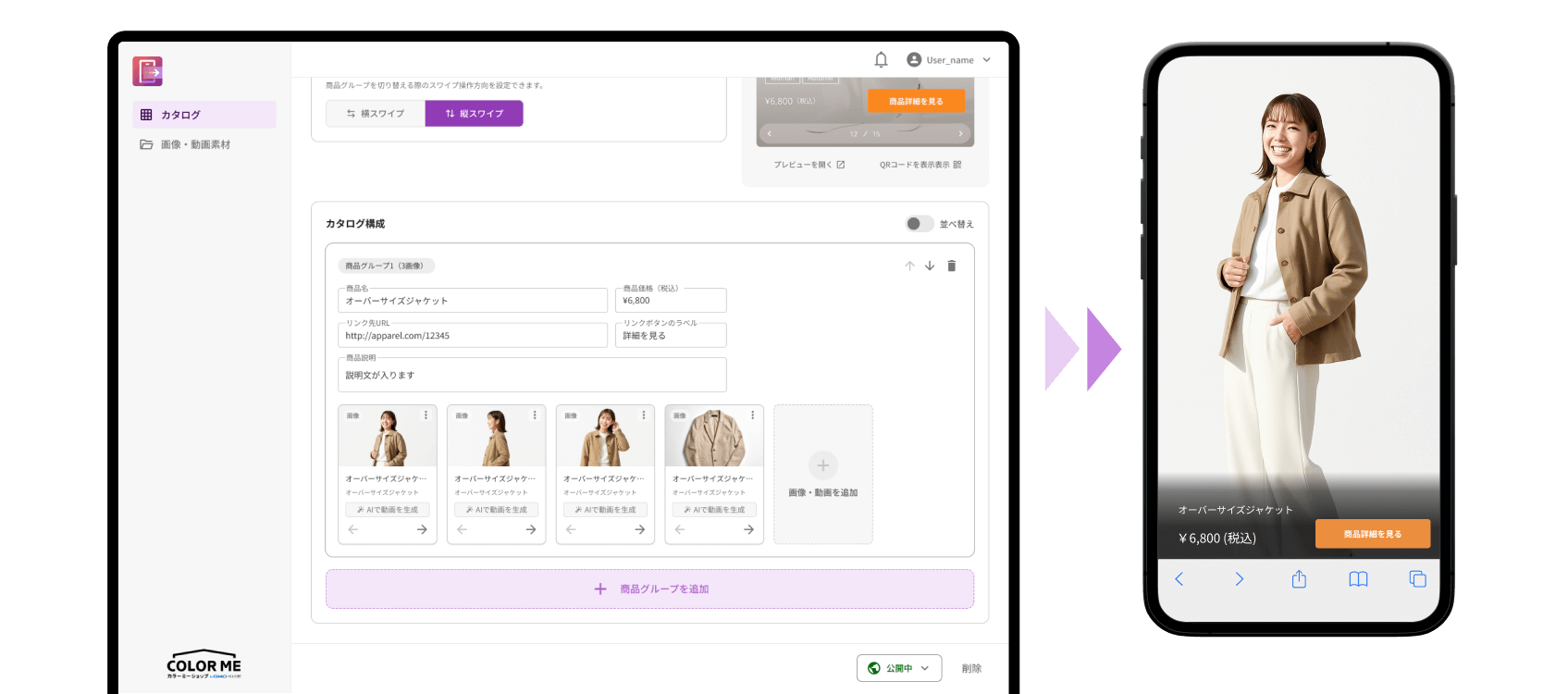The image size is (1568, 694).
Task: Move product group down with down arrow
Action: pyautogui.click(x=930, y=266)
